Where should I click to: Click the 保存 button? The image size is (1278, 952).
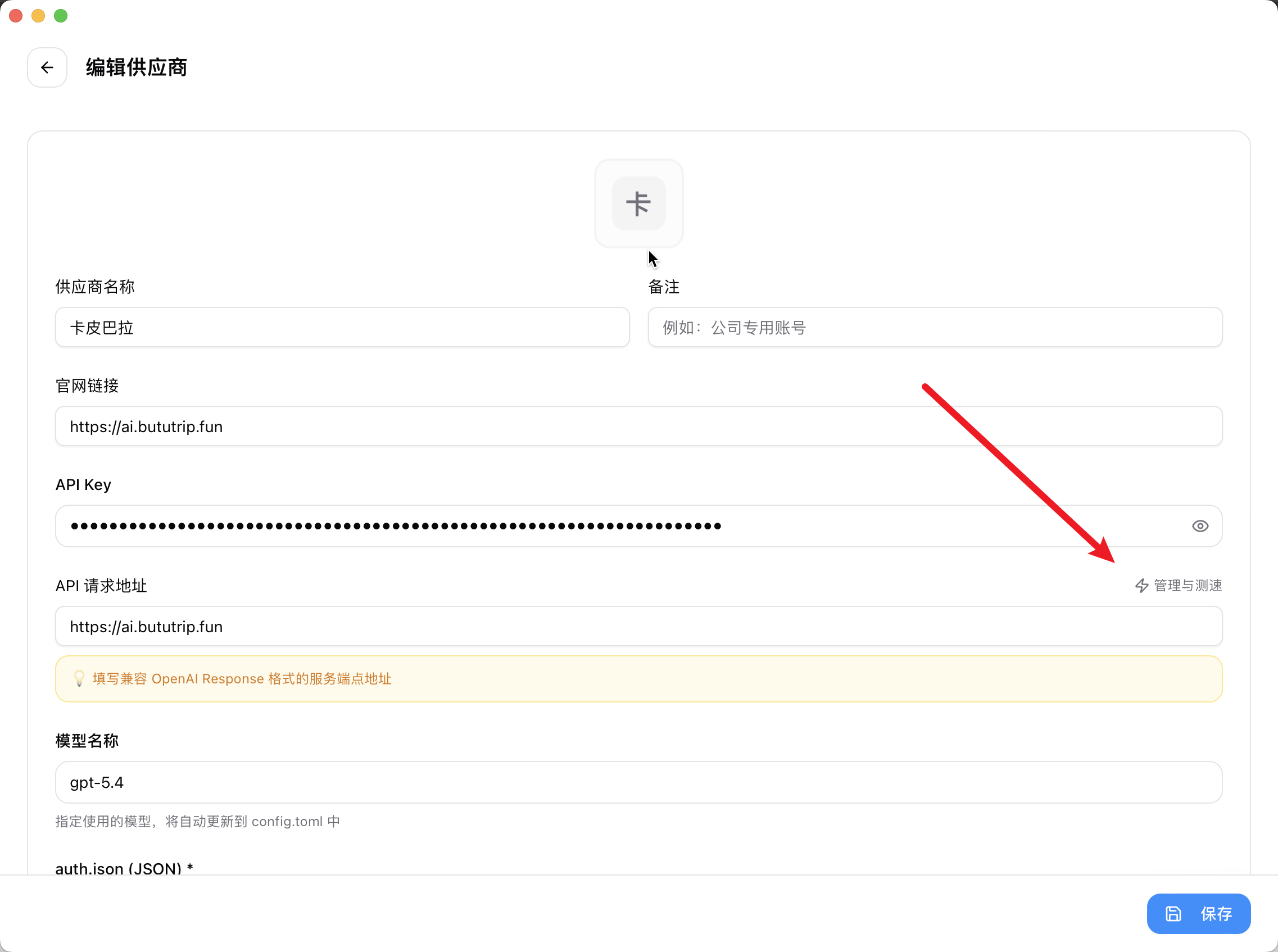click(x=1199, y=913)
